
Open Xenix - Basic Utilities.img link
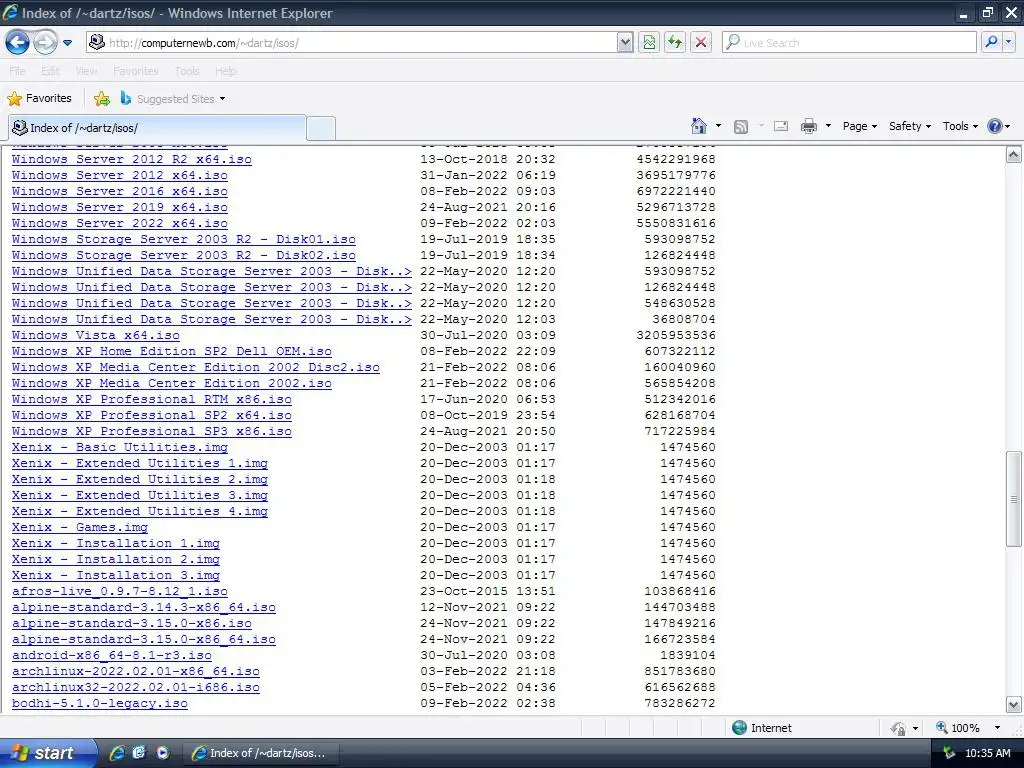120,447
